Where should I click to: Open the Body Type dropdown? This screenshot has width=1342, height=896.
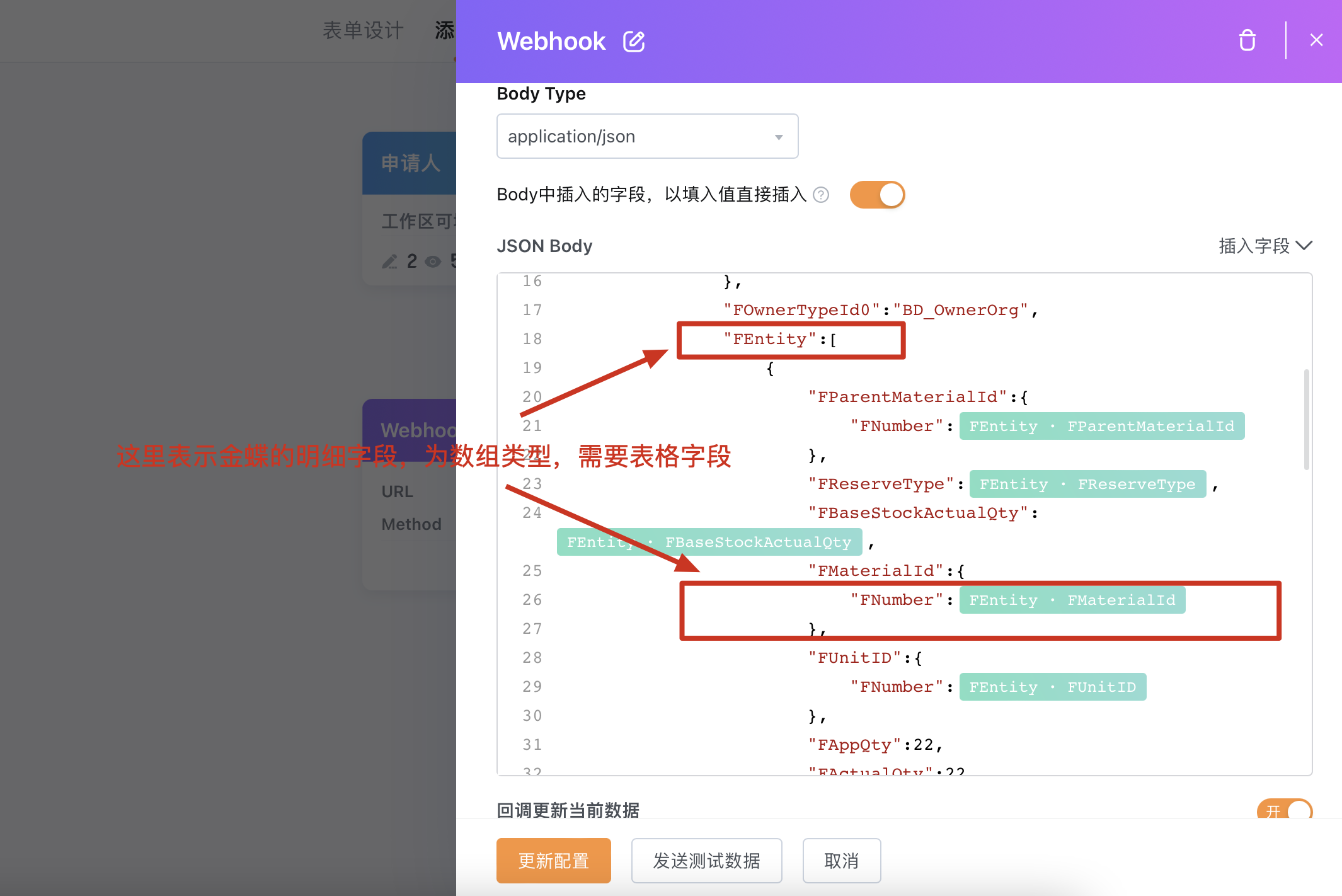pyautogui.click(x=647, y=136)
